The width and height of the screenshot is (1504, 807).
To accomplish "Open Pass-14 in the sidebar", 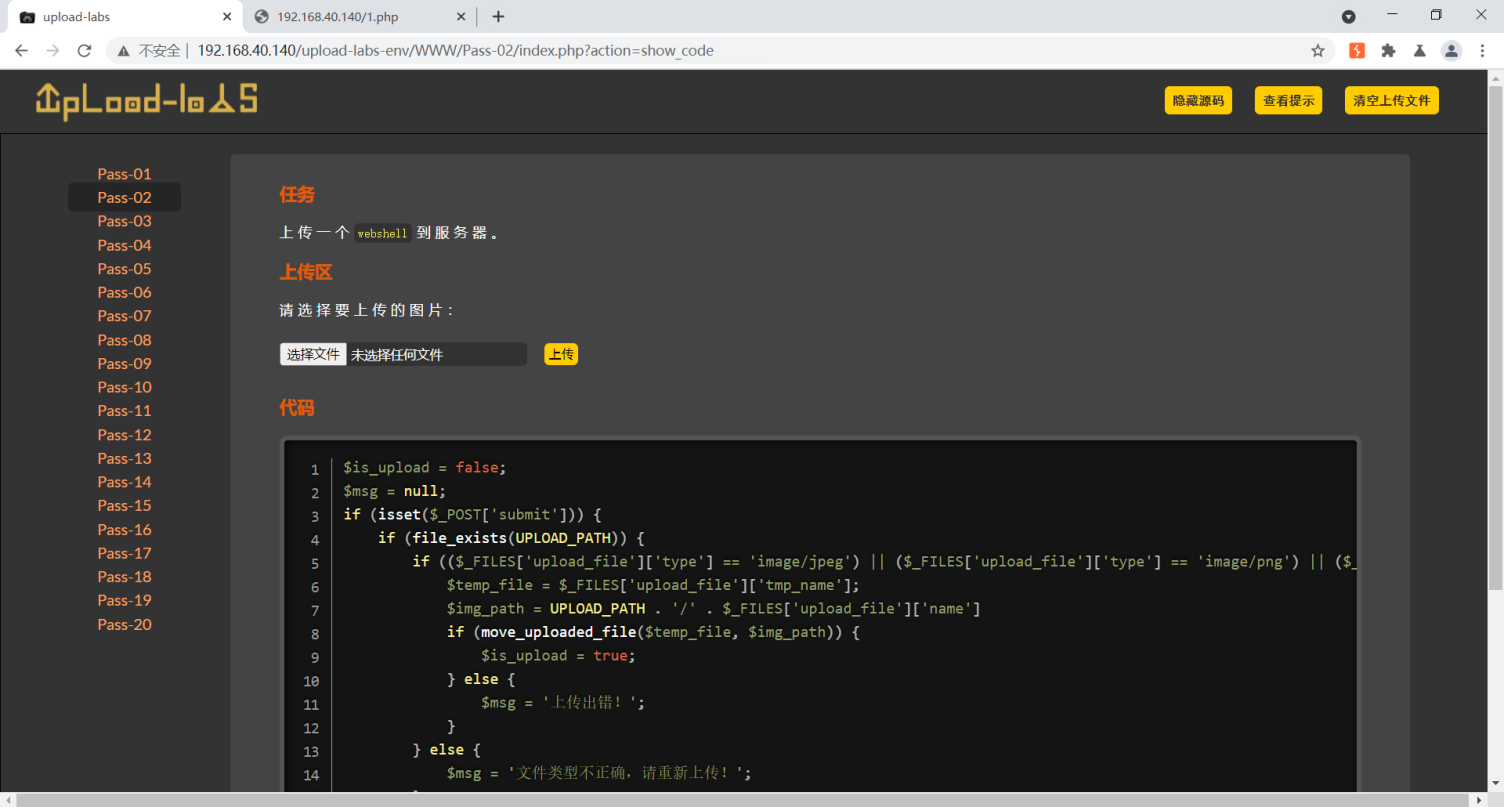I will (124, 482).
